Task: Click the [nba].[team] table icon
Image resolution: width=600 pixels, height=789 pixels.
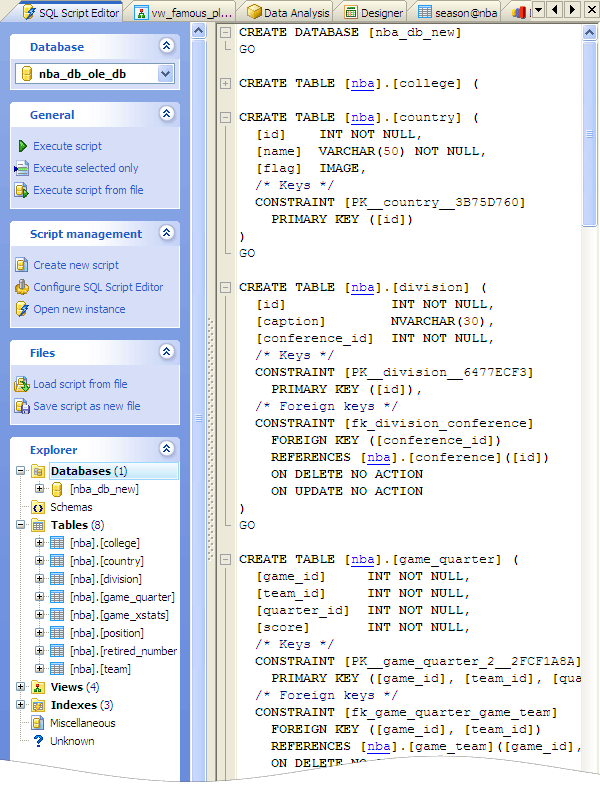Action: click(57, 669)
